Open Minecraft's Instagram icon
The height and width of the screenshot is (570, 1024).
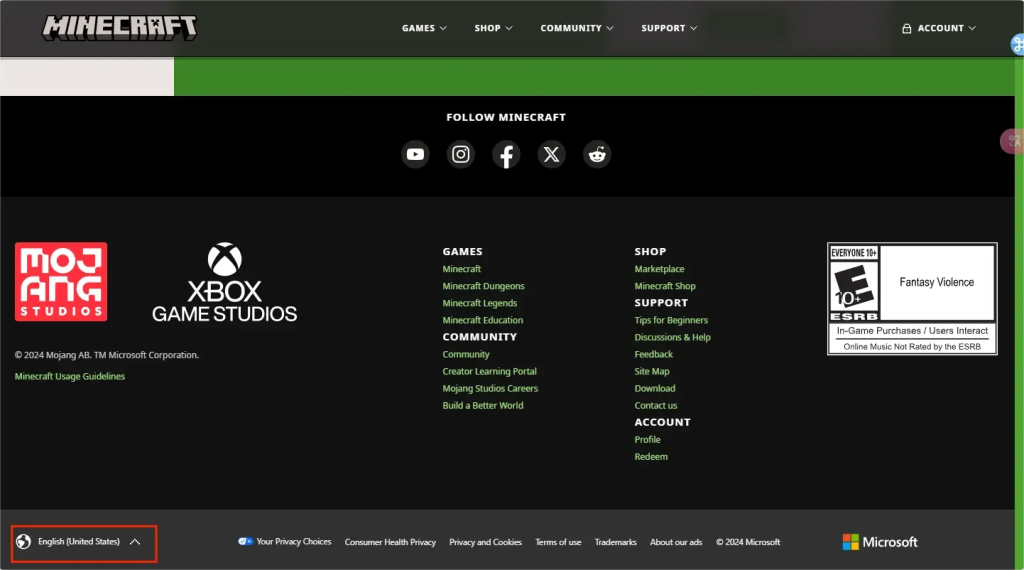point(461,155)
